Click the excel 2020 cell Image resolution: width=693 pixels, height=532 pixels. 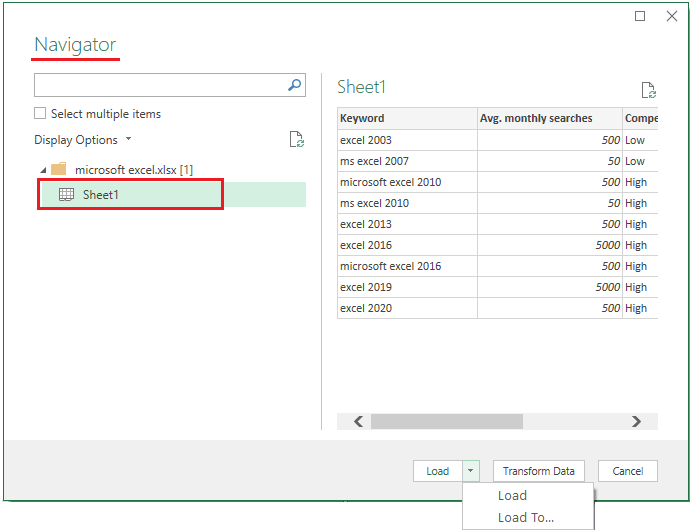tap(407, 308)
